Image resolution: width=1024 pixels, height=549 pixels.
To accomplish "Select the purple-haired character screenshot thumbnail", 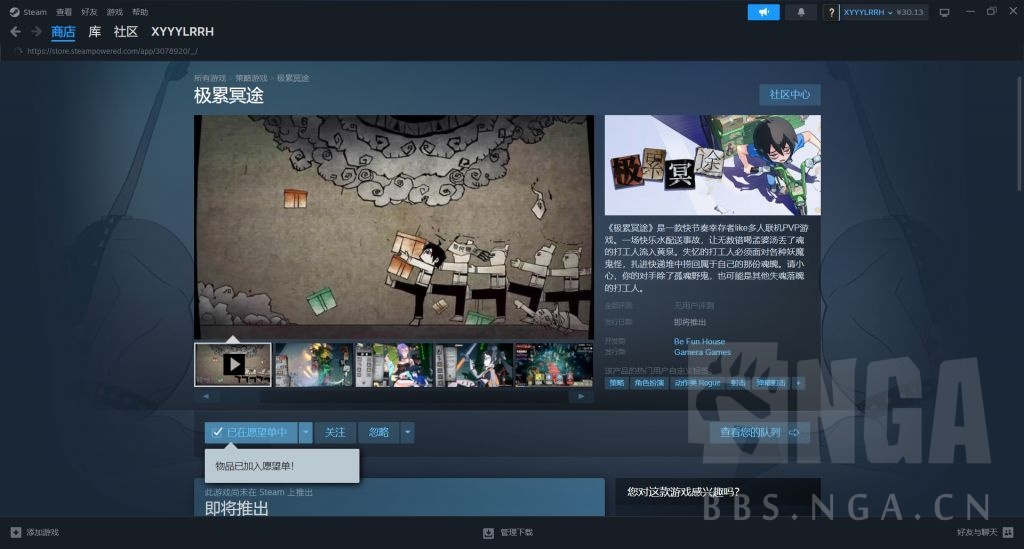I will pyautogui.click(x=394, y=364).
